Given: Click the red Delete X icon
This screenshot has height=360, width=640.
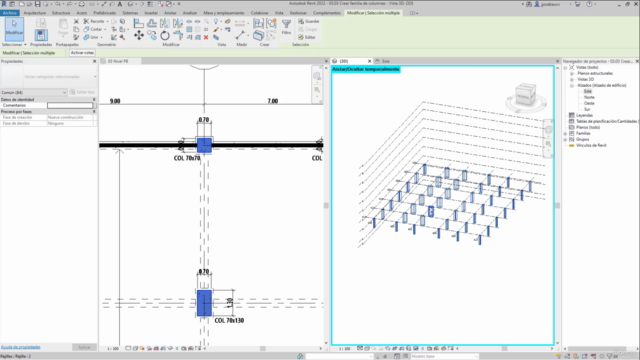Looking at the screenshot, I should (x=206, y=37).
